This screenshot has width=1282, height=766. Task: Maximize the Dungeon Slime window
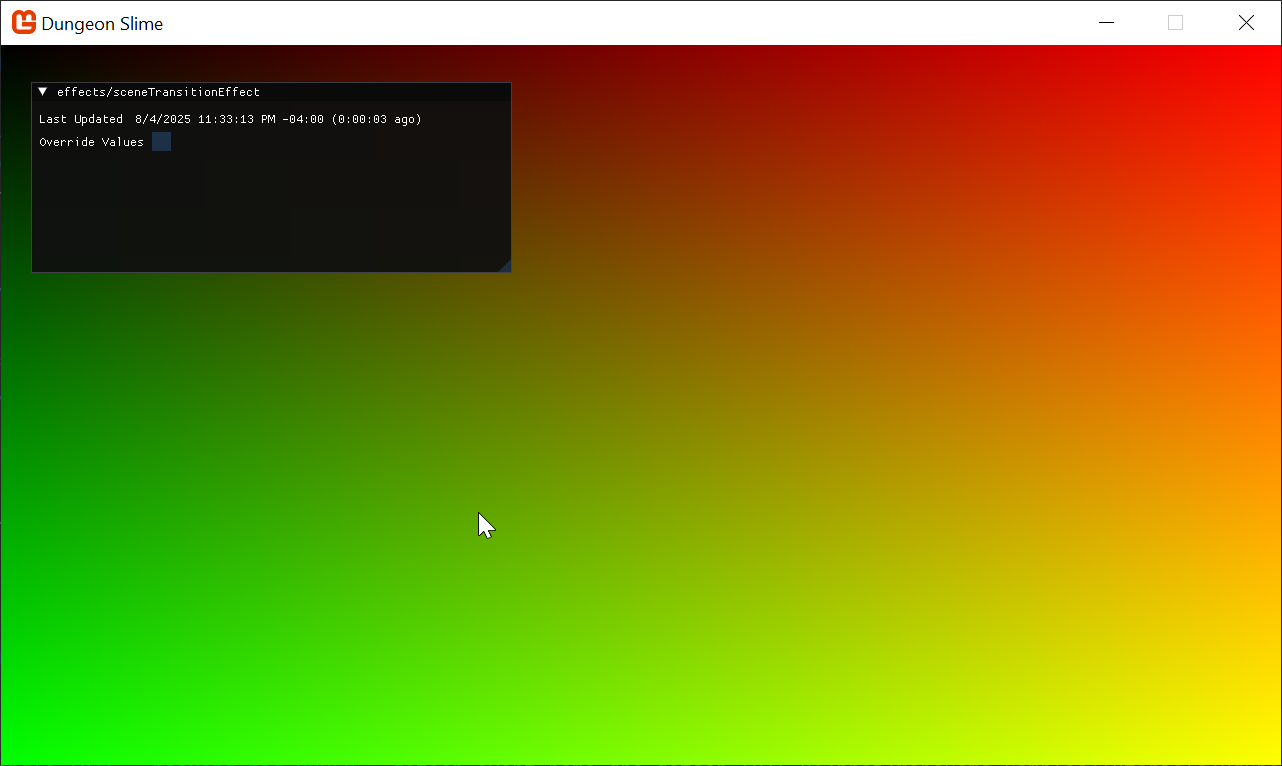1175,23
